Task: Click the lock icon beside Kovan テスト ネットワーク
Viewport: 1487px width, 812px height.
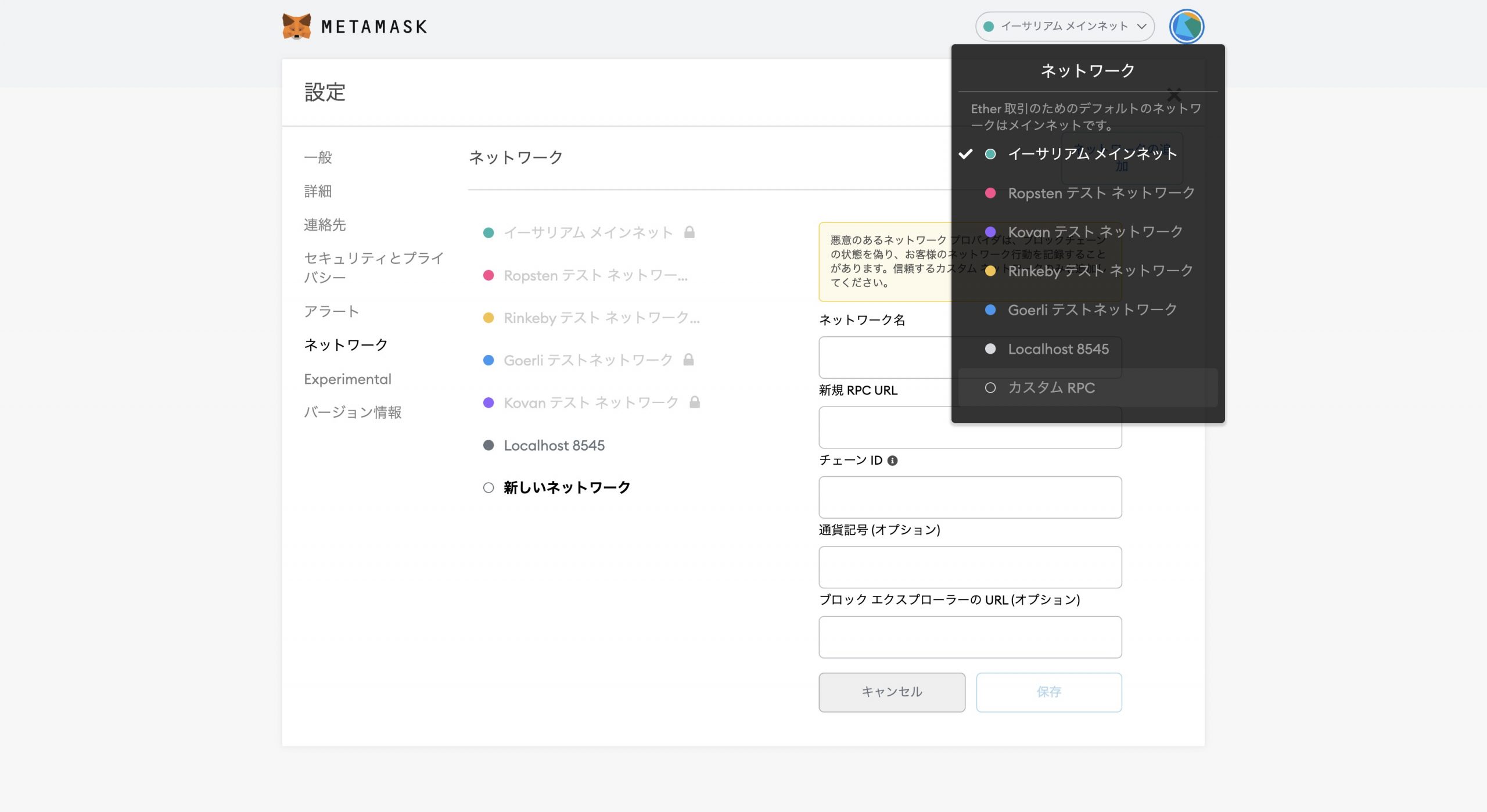Action: click(695, 402)
